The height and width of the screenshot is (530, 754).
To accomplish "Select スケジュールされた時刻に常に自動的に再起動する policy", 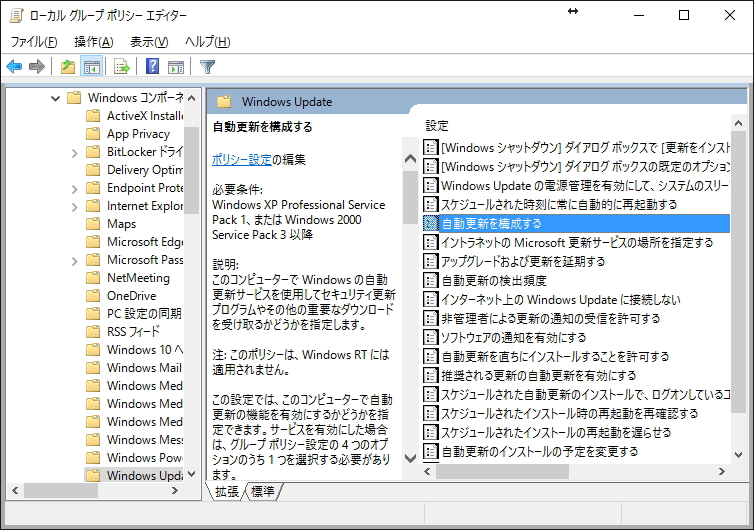I will (559, 204).
